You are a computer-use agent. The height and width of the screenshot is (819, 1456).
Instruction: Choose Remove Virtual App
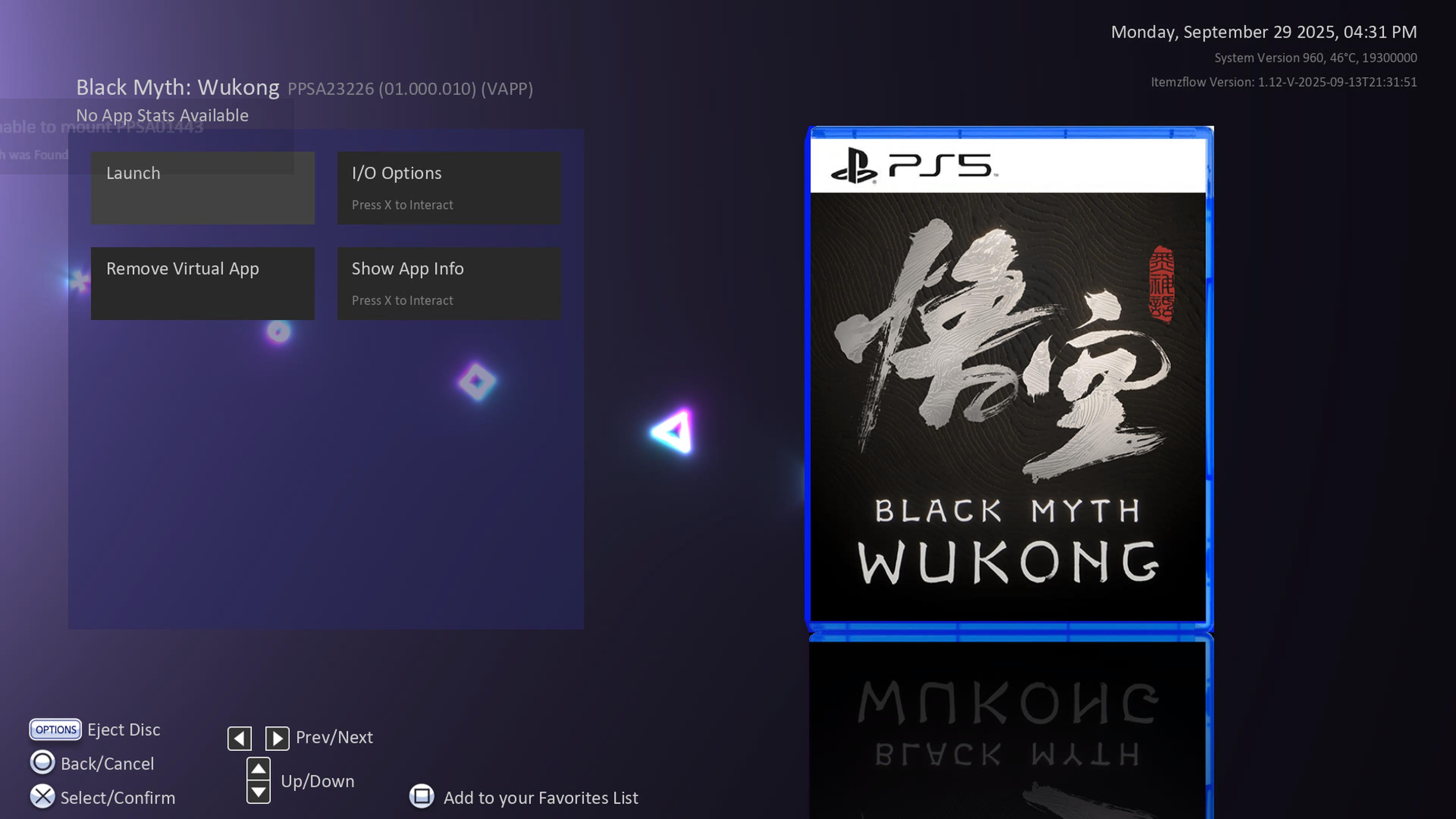pos(202,283)
